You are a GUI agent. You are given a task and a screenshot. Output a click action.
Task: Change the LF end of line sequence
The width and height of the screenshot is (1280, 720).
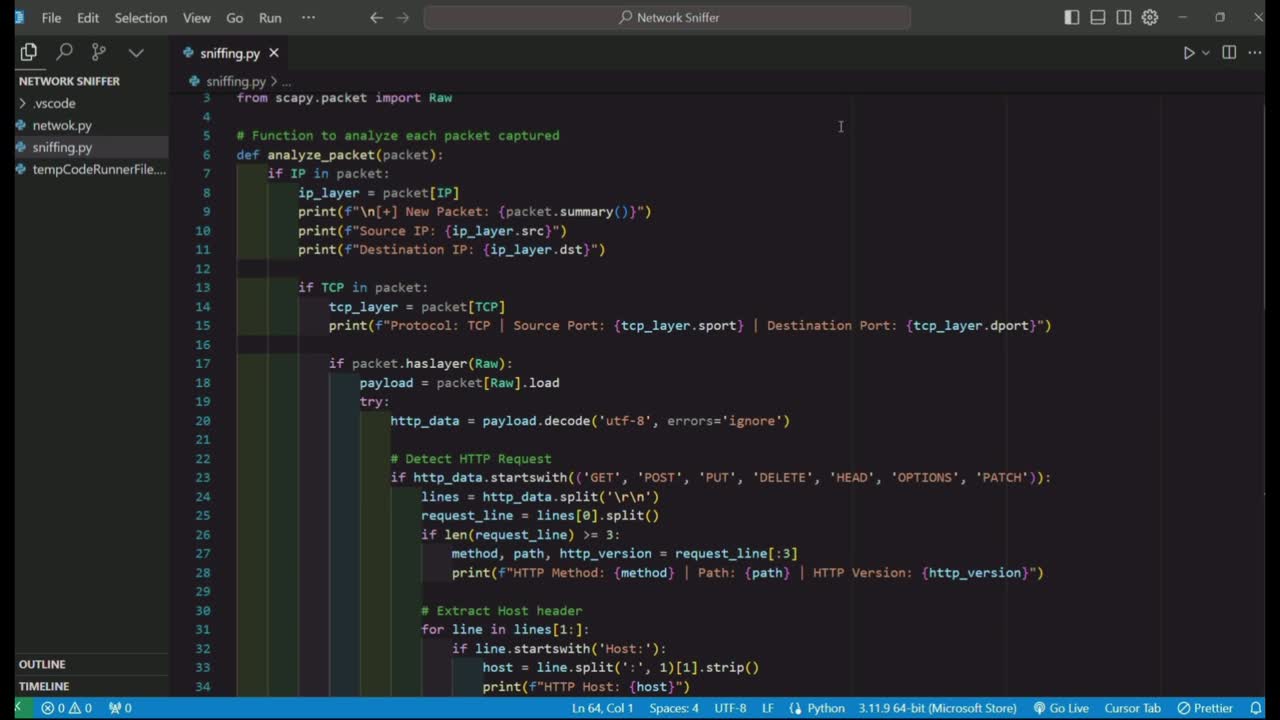tap(768, 708)
